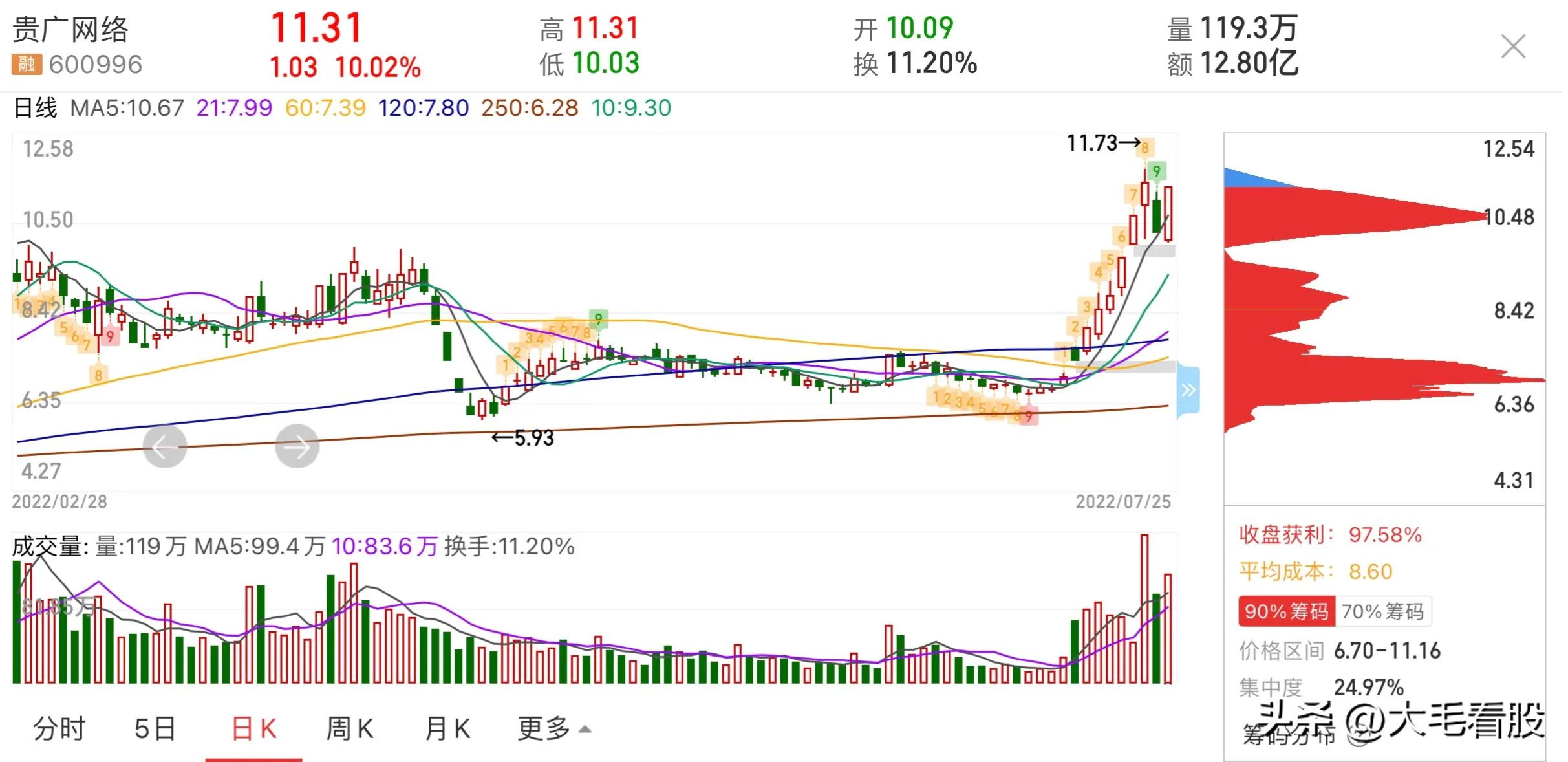1568x762 pixels.
Task: Click the 额 12.80亿 turnover amount
Action: pyautogui.click(x=1233, y=63)
